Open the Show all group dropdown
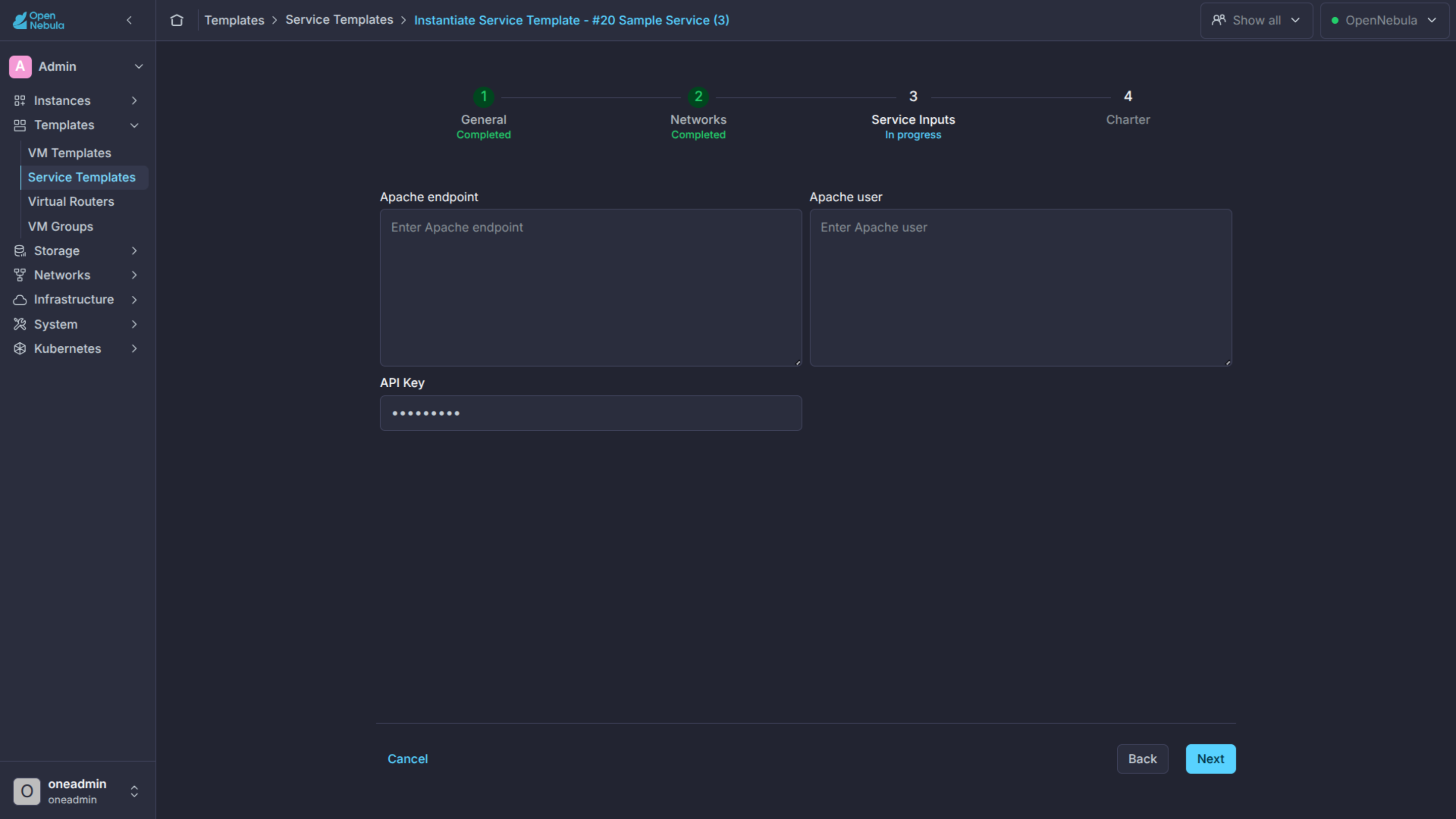The width and height of the screenshot is (1456, 819). pos(1256,20)
